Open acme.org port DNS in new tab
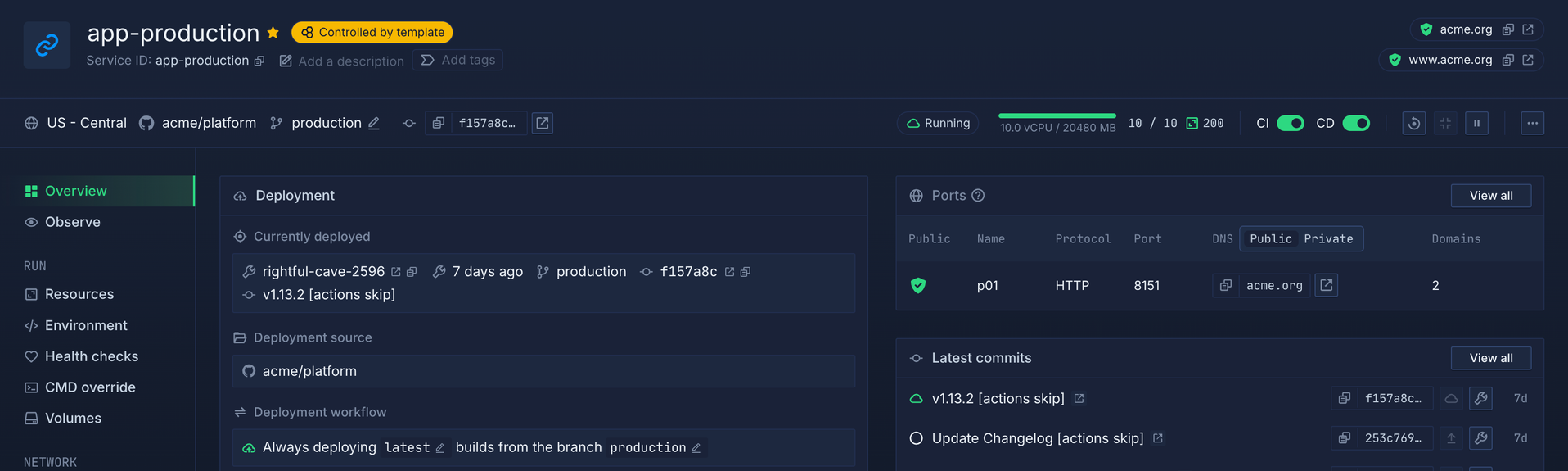 1326,285
